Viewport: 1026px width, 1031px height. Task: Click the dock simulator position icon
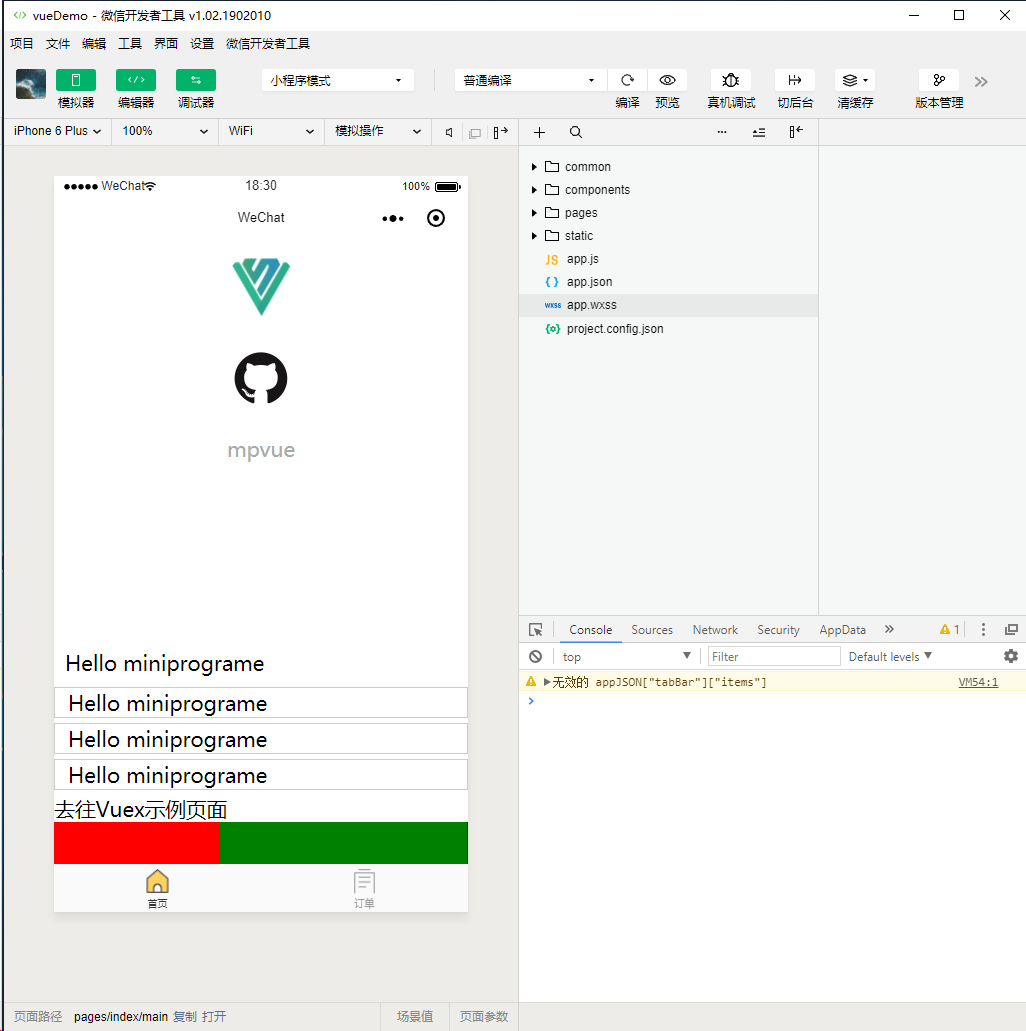[501, 132]
